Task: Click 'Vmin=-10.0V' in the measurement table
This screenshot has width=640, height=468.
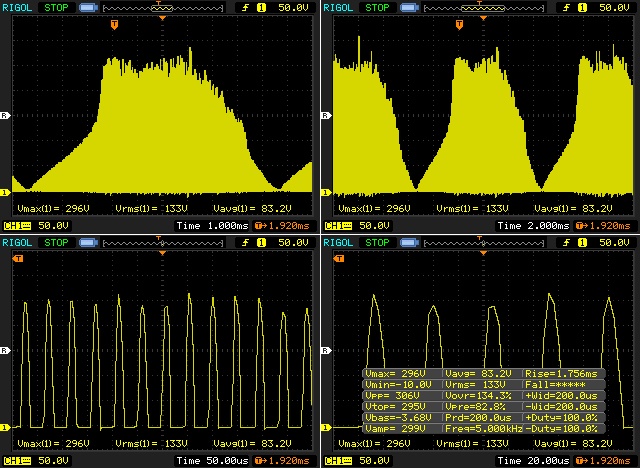Action: click(399, 384)
